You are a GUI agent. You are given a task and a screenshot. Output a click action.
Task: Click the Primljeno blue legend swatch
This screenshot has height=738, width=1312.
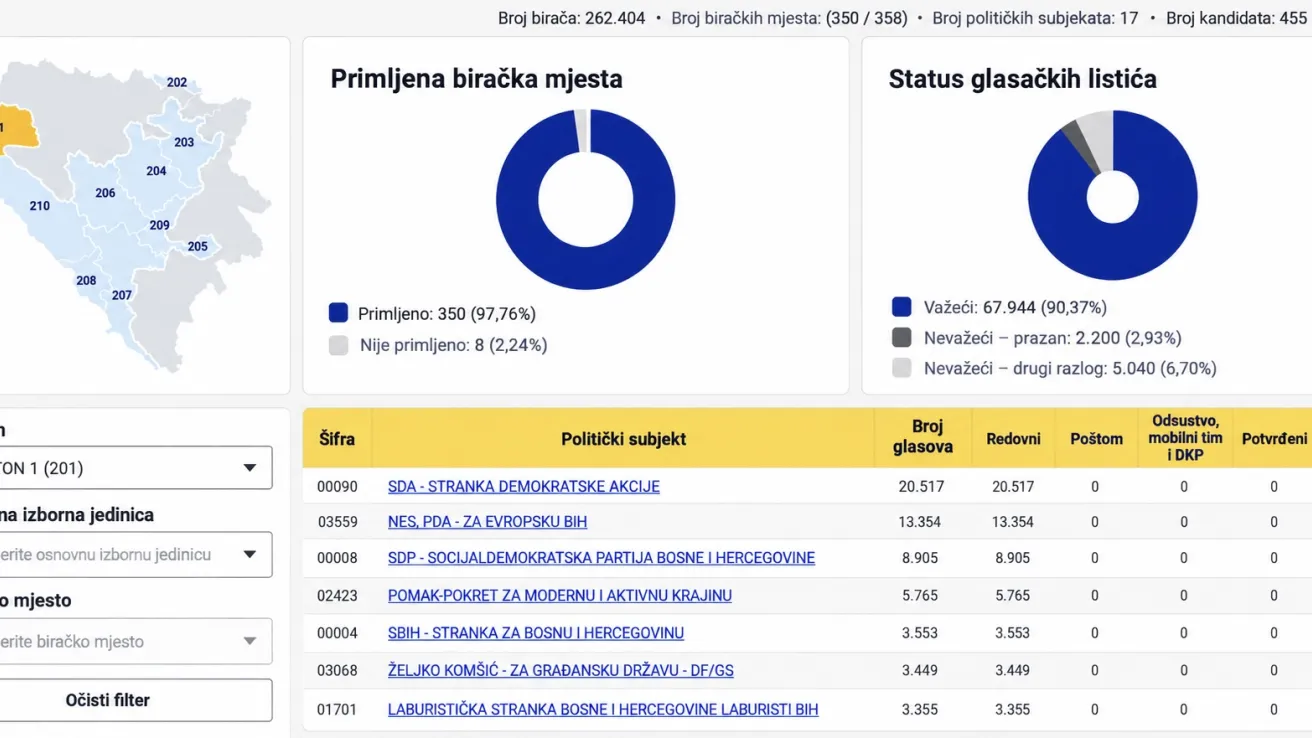tap(338, 313)
